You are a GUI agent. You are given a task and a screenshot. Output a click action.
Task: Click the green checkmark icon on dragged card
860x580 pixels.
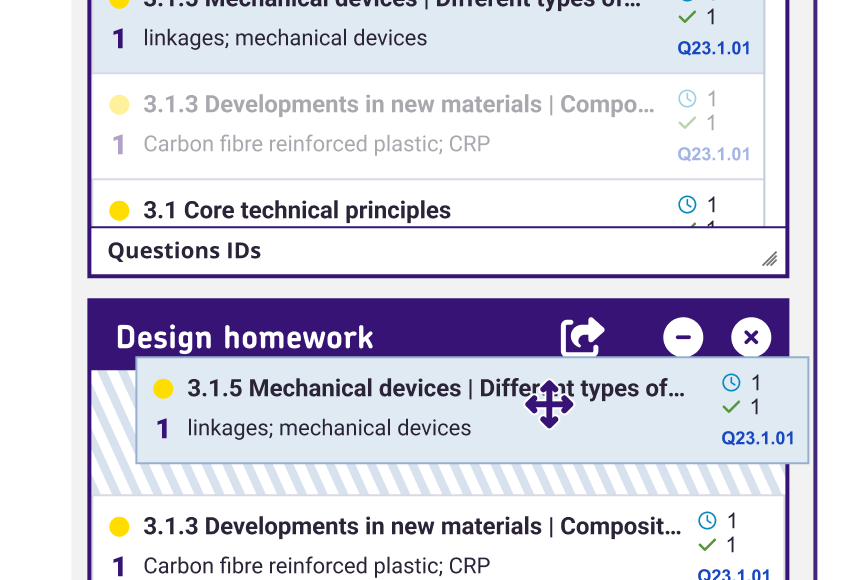click(731, 407)
